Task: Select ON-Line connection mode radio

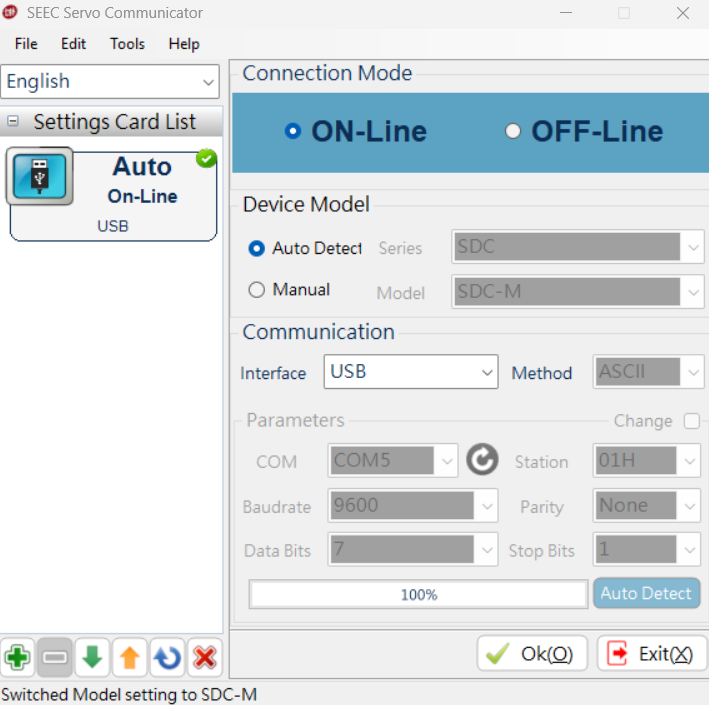Action: tap(293, 131)
